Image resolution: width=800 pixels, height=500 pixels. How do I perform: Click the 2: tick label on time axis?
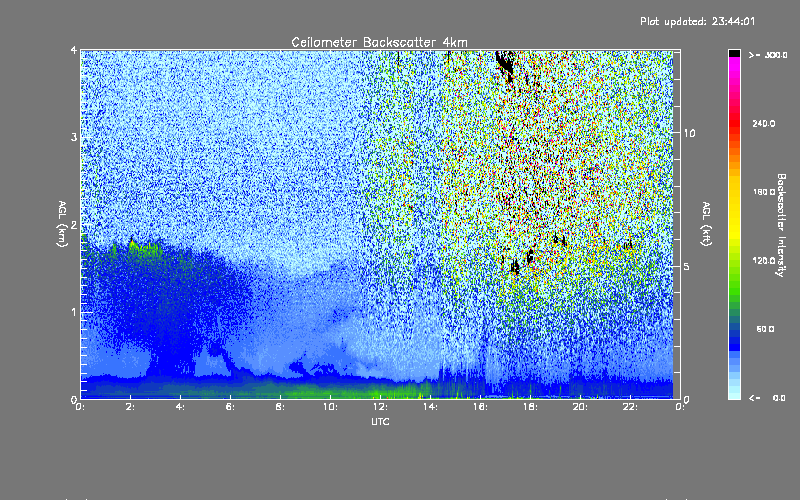pyautogui.click(x=131, y=407)
